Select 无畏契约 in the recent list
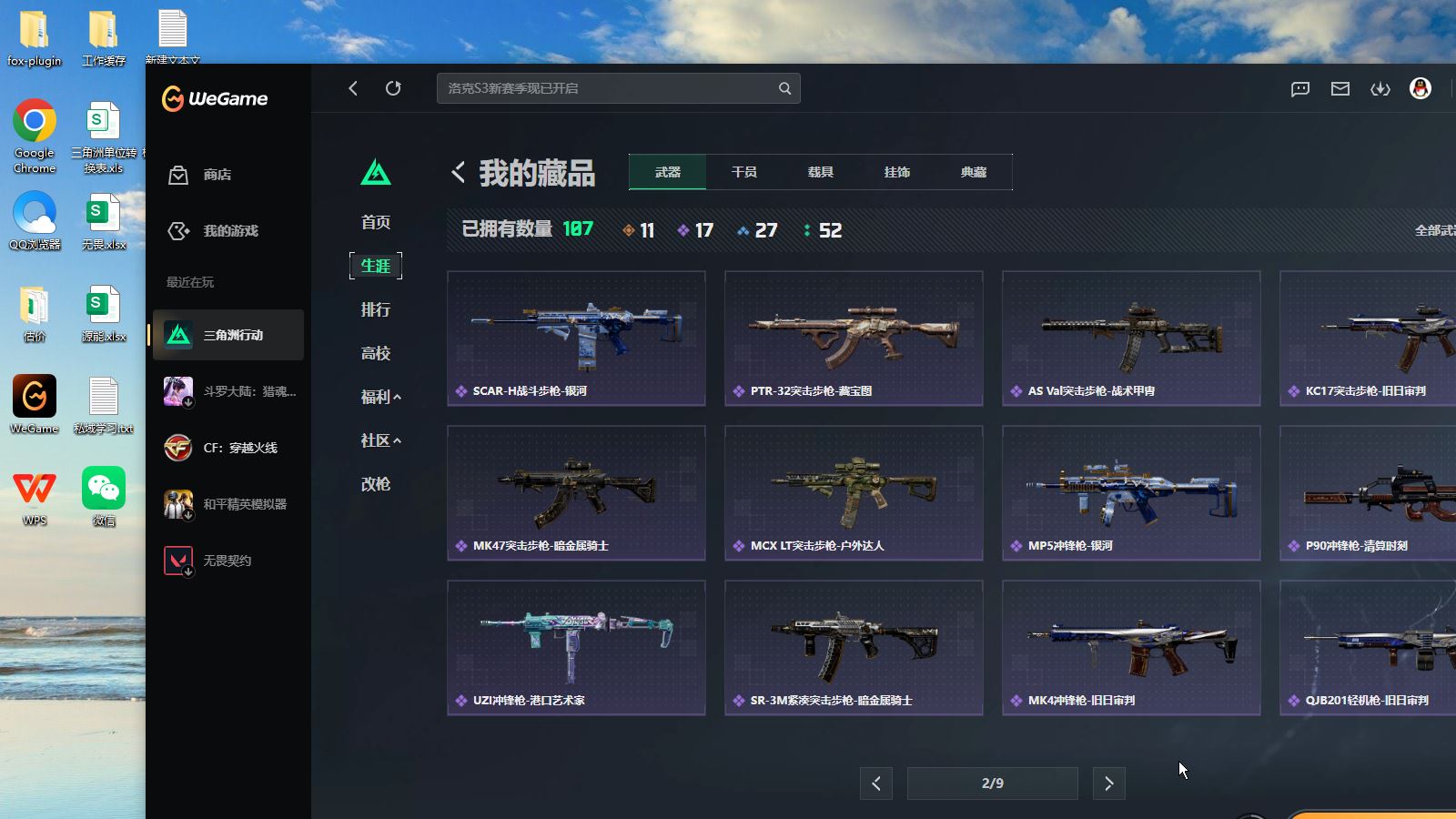 pyautogui.click(x=228, y=561)
